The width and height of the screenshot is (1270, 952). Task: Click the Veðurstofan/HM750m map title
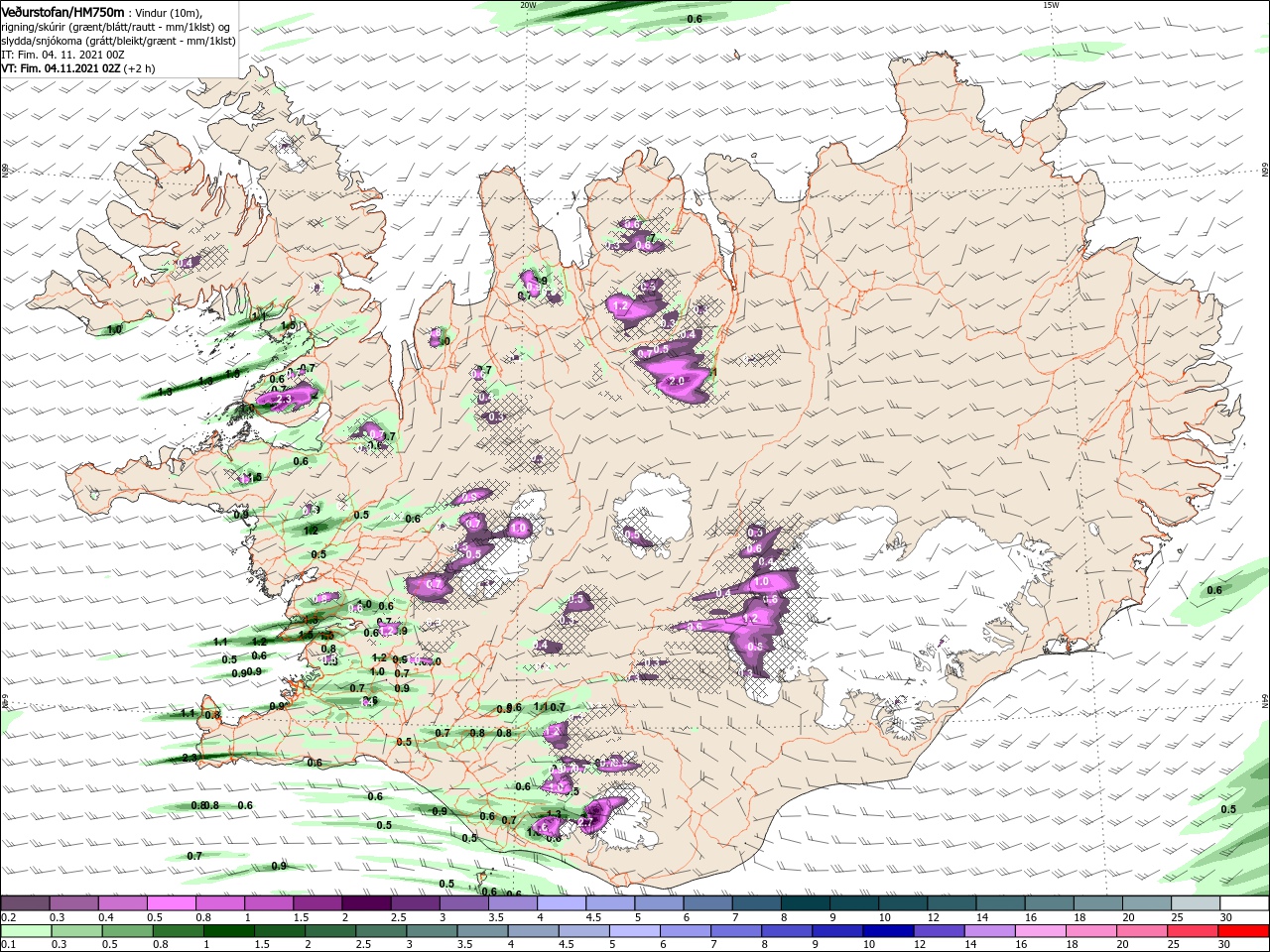click(63, 11)
